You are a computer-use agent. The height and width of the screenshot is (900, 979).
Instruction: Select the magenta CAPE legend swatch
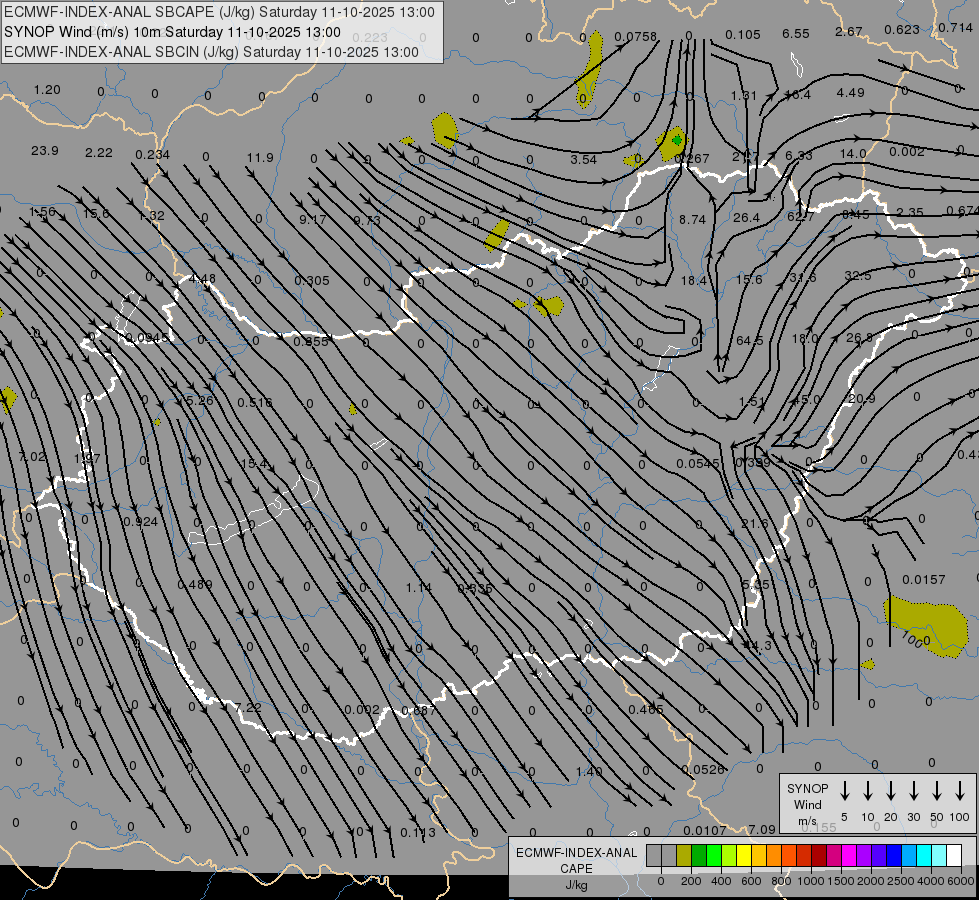tap(849, 855)
